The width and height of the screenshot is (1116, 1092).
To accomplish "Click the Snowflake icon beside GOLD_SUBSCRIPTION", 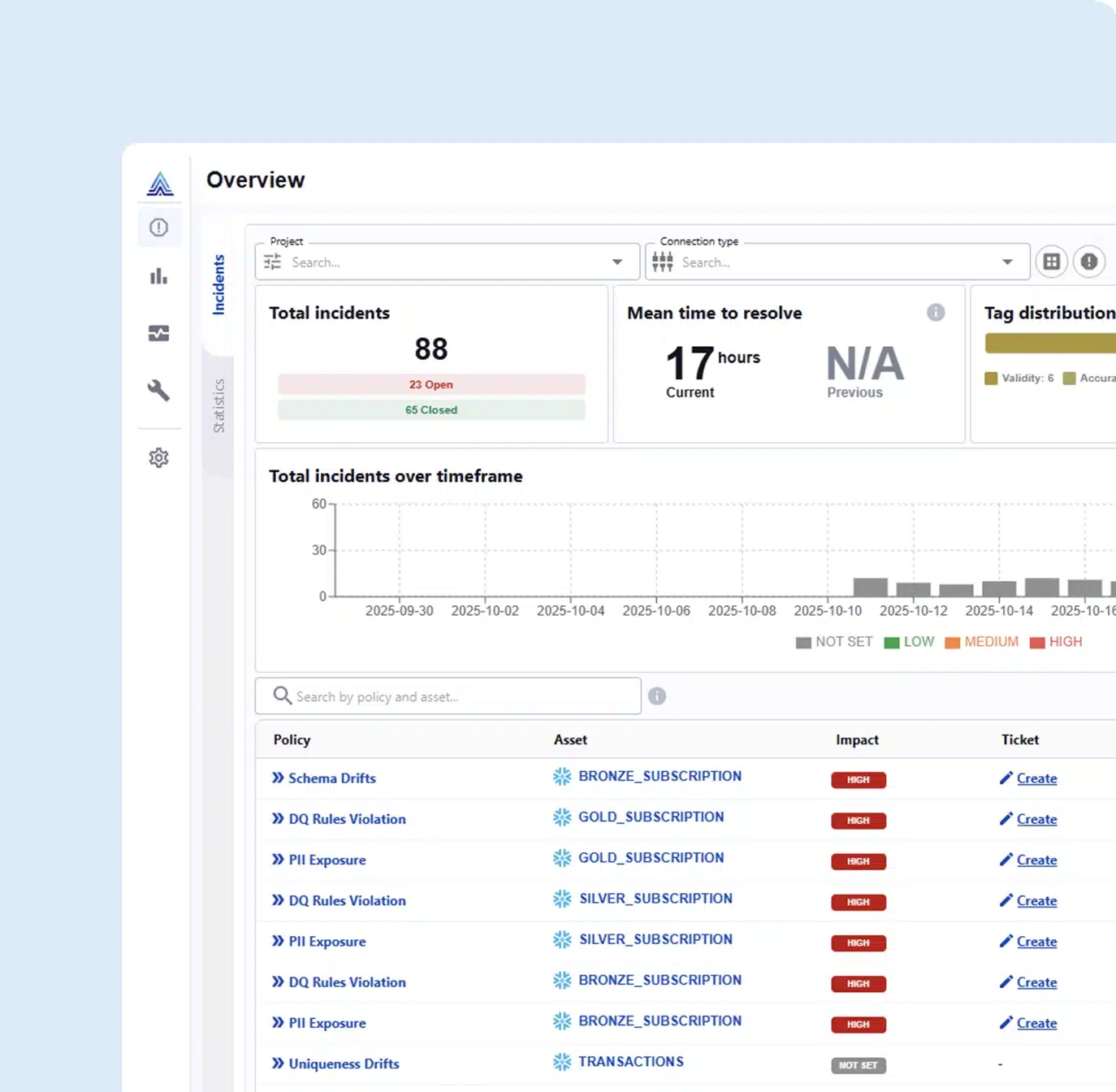I will [561, 817].
